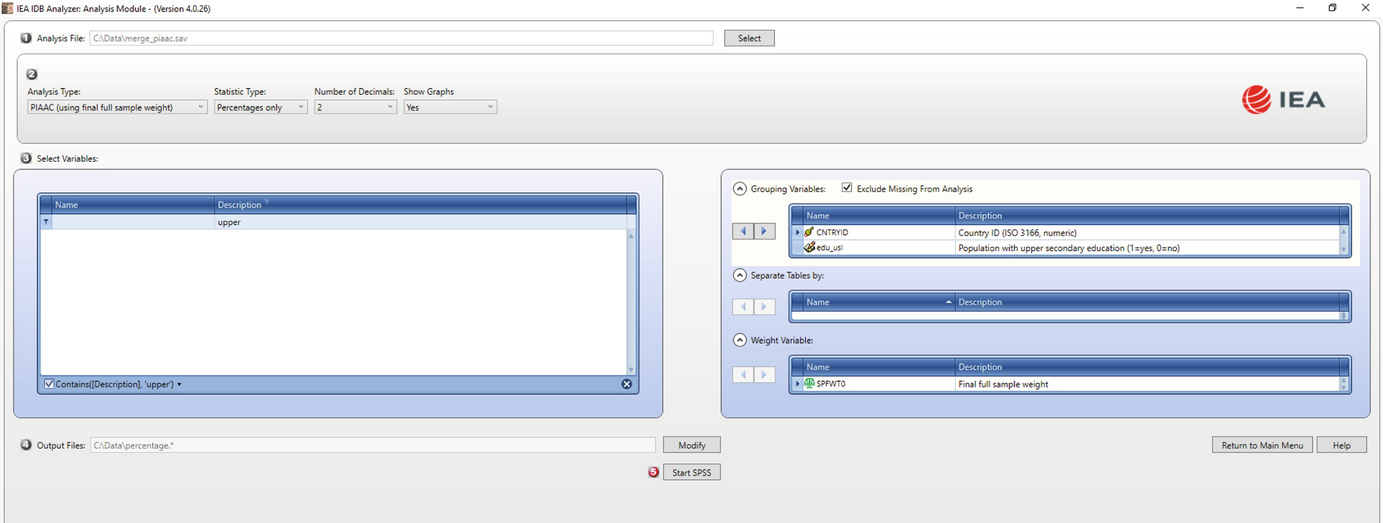The height and width of the screenshot is (523, 1383).
Task: Click the SPFWT0 weight scale icon
Action: [809, 383]
